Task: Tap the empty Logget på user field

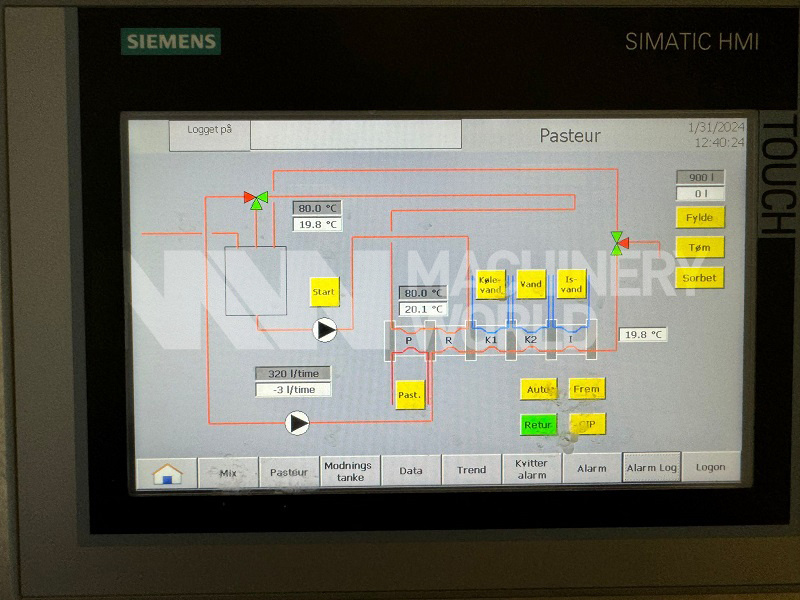Action: [356, 135]
